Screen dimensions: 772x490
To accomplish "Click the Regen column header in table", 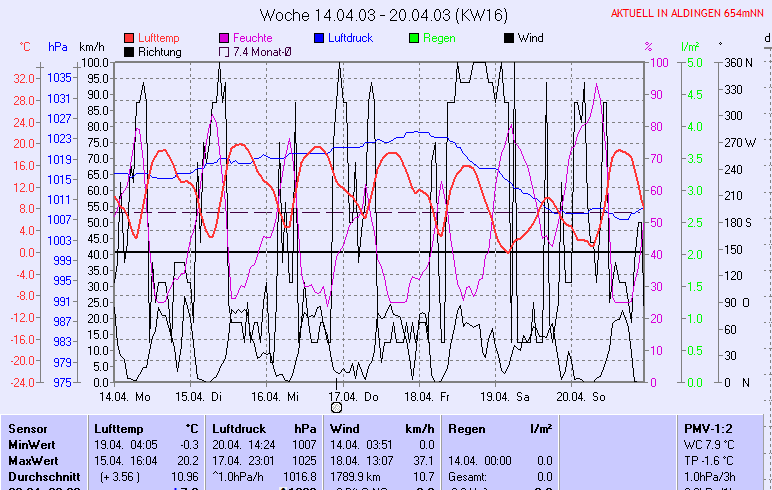I will coord(466,427).
